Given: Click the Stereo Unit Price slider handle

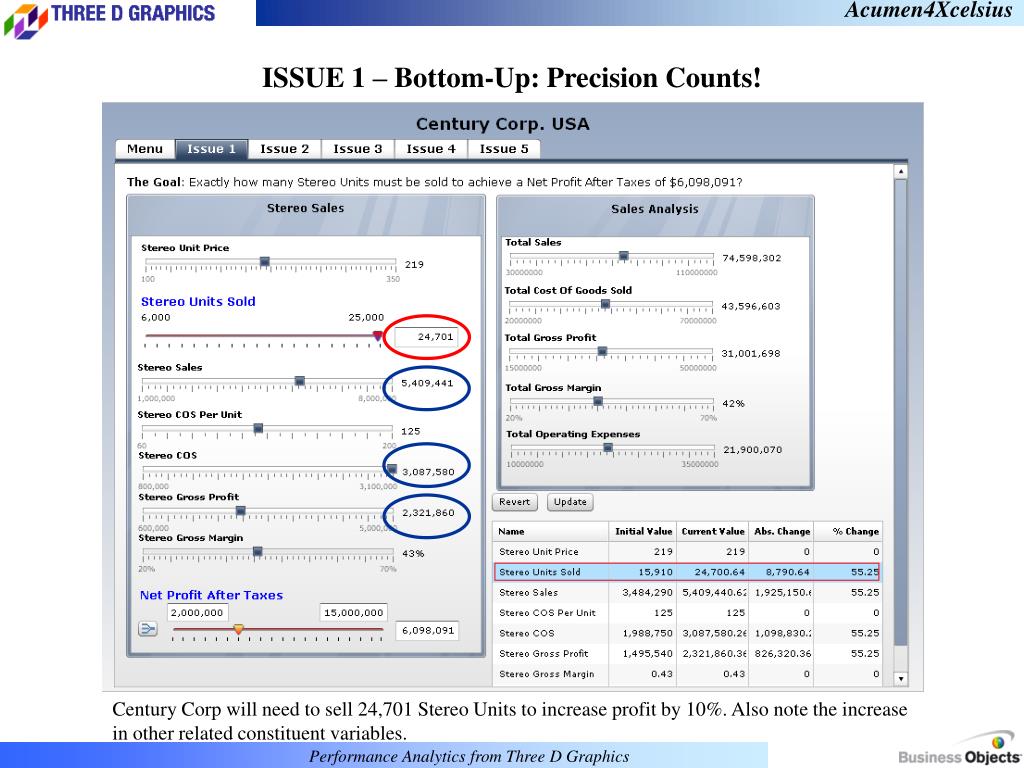Looking at the screenshot, I should click(264, 262).
